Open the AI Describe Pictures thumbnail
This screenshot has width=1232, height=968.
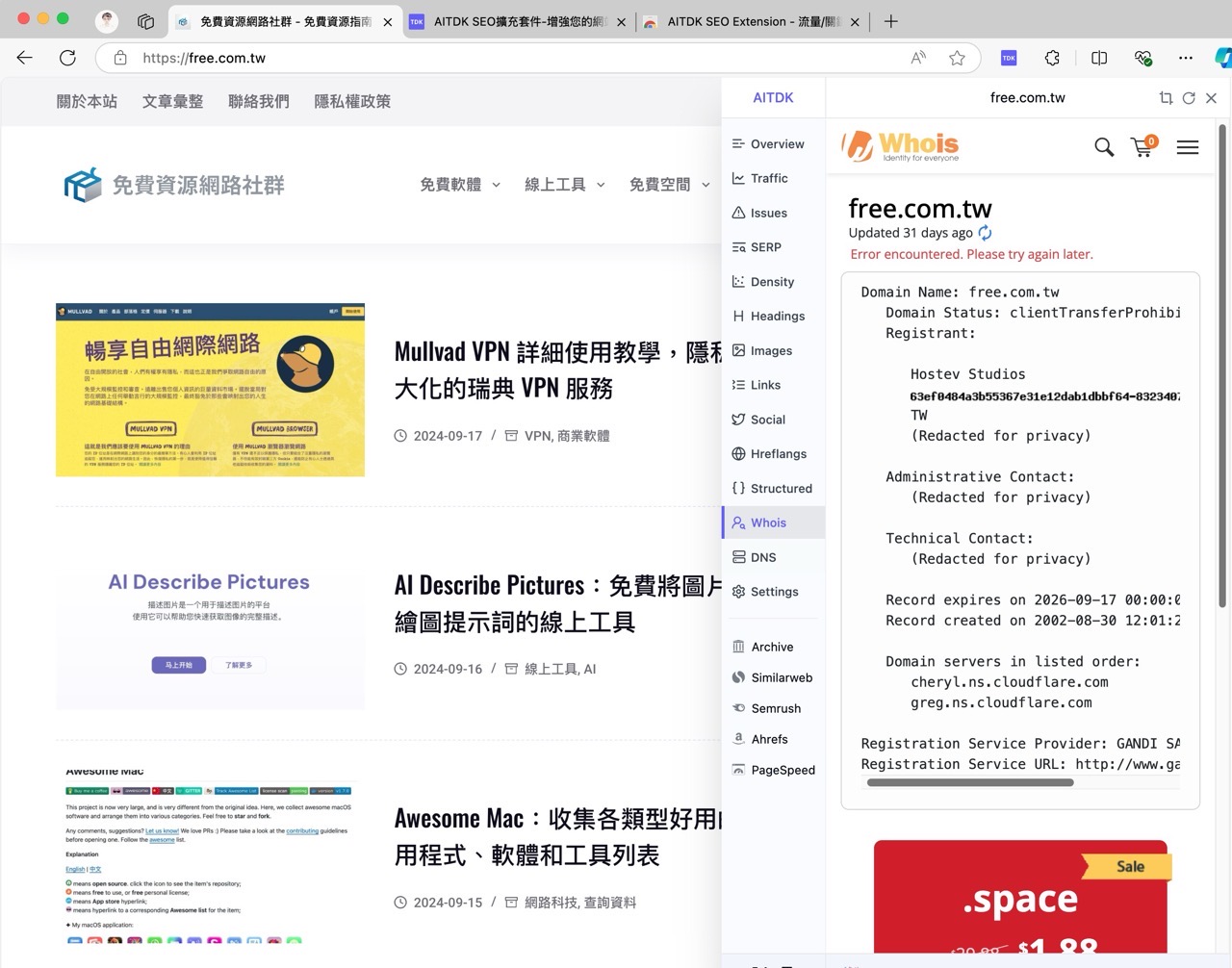pyautogui.click(x=210, y=624)
